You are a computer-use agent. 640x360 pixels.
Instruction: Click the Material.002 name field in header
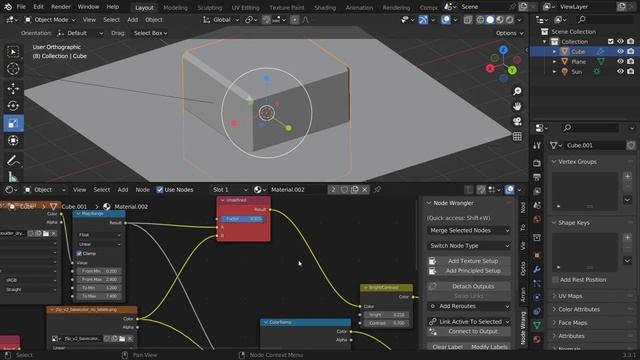(299, 189)
